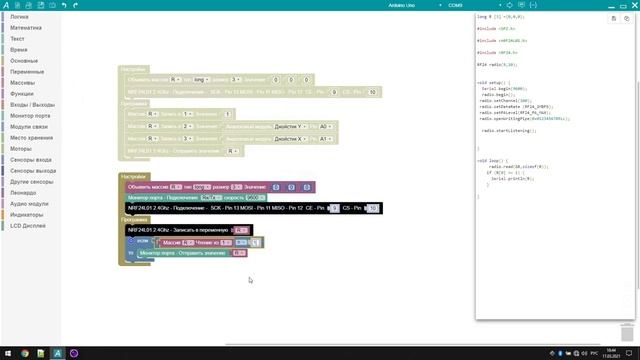The height and width of the screenshot is (360, 640).
Task: Open the "Переменные" block category
Action: [x=27, y=72]
